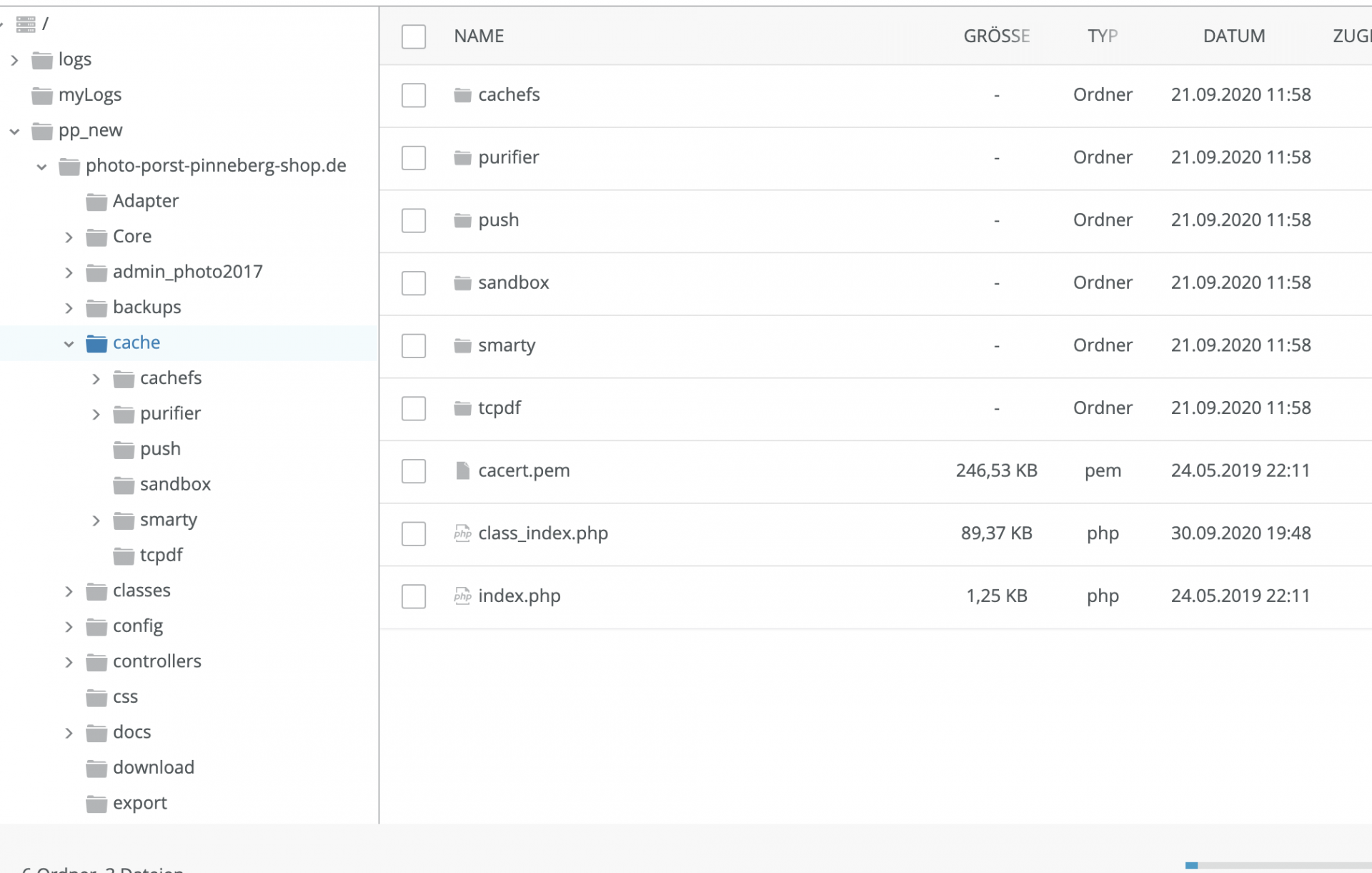Viewport: 1372px width, 873px height.
Task: Click the root server drive icon
Action: point(26,25)
